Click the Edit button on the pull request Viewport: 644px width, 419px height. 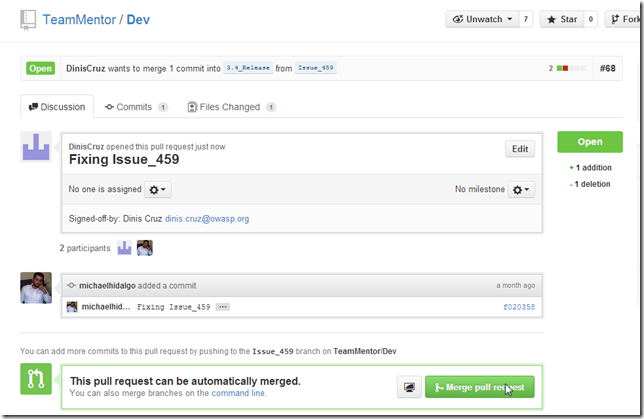pyautogui.click(x=520, y=149)
